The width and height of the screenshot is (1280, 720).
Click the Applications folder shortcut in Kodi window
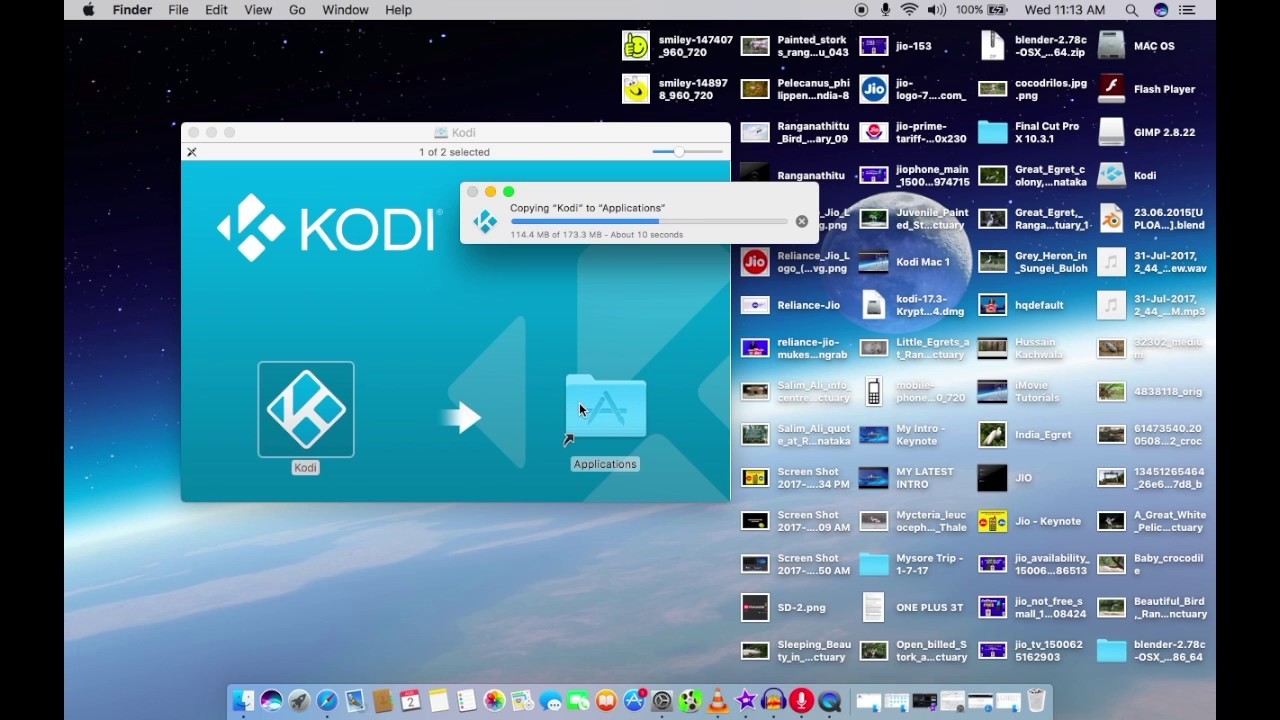[x=606, y=407]
